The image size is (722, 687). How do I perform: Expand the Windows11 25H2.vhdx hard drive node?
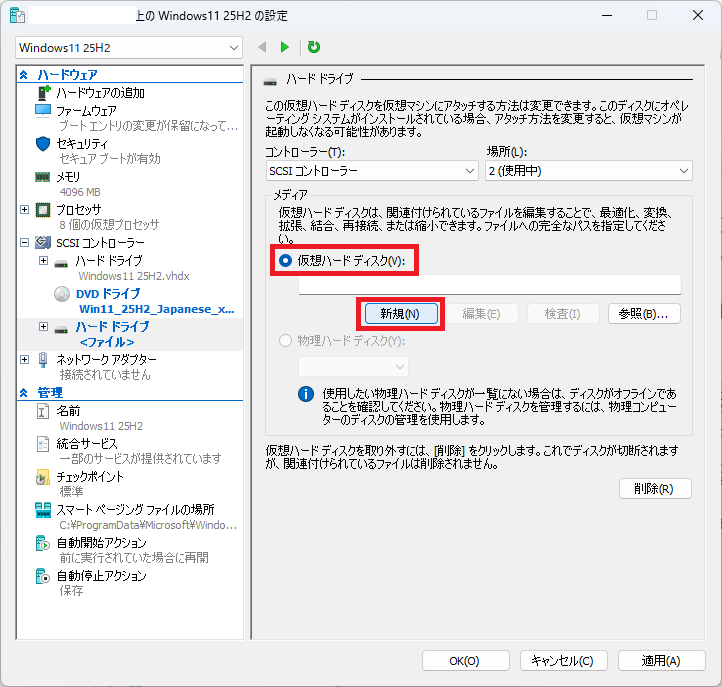tap(43, 261)
